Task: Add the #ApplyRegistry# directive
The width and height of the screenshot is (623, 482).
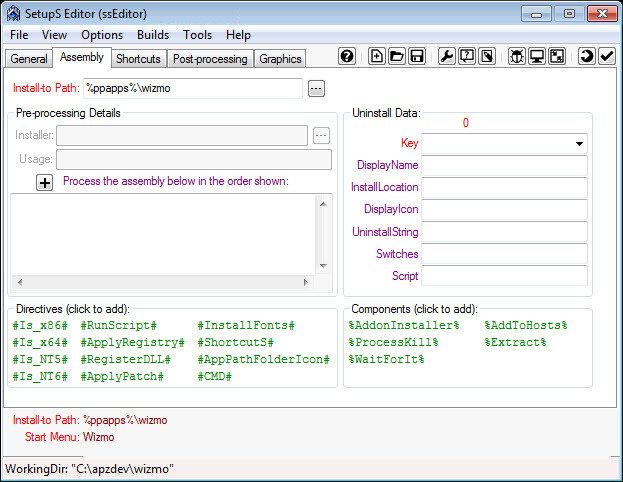Action: click(133, 343)
